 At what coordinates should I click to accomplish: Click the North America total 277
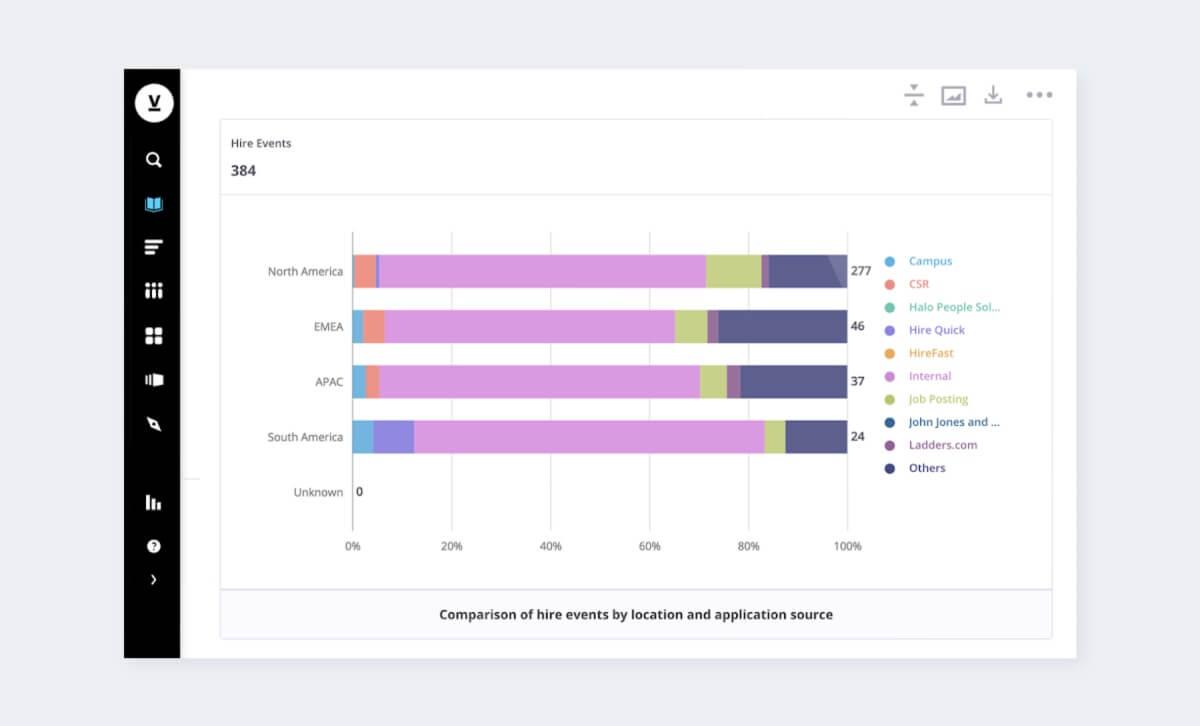click(x=861, y=271)
